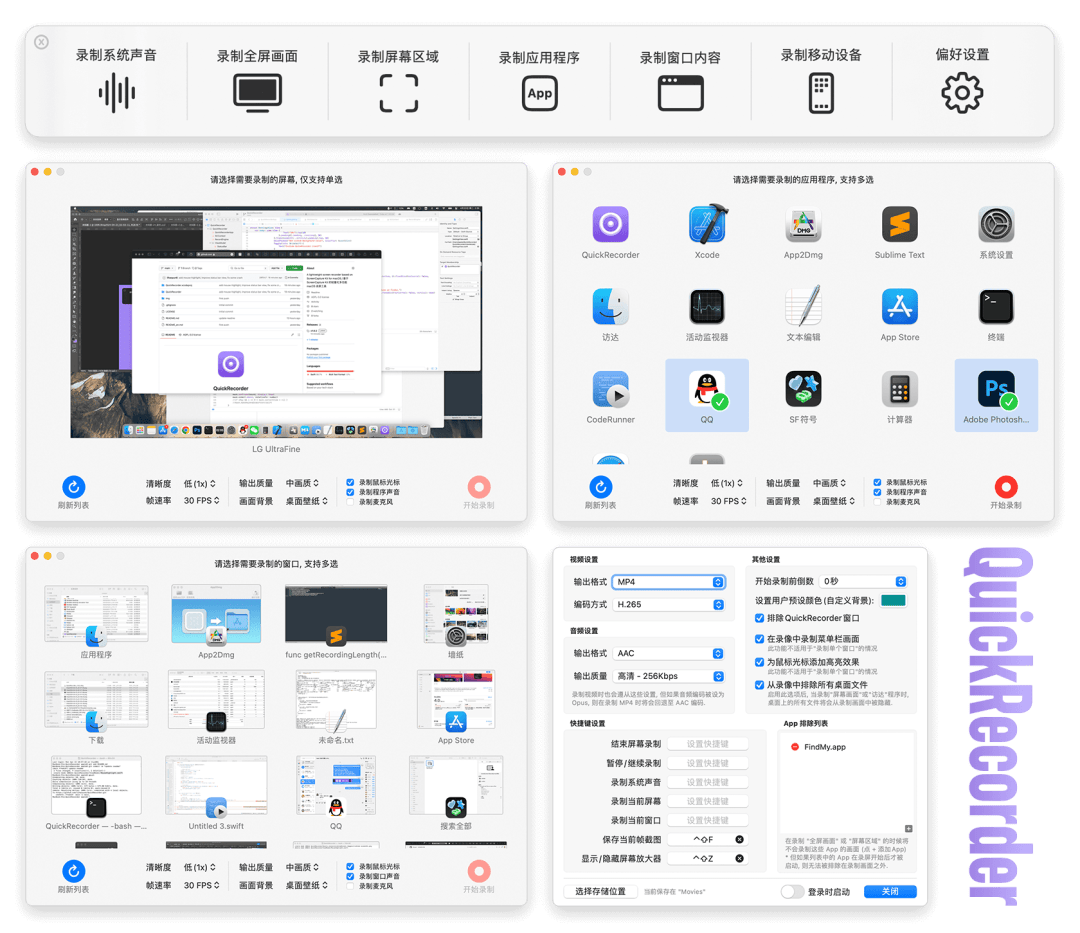Open 清晰度 dropdown in the screen selection window
Viewport: 1080px width, 933px height.
200,483
